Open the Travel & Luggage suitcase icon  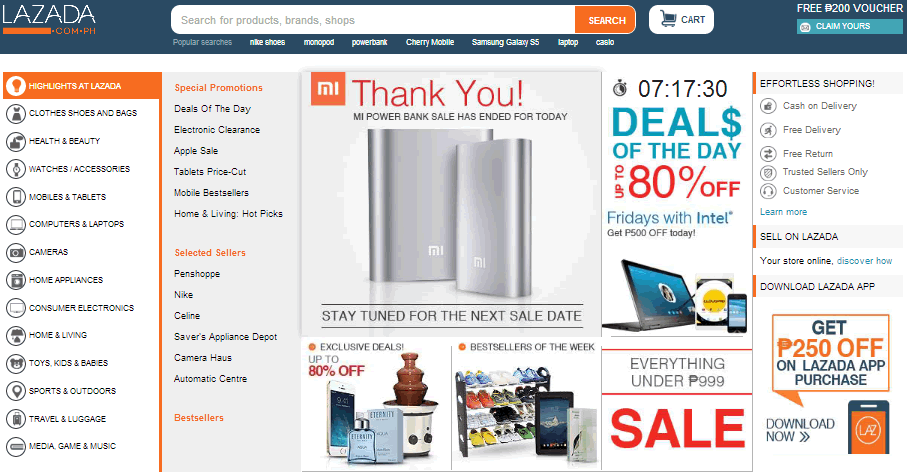(x=16, y=419)
